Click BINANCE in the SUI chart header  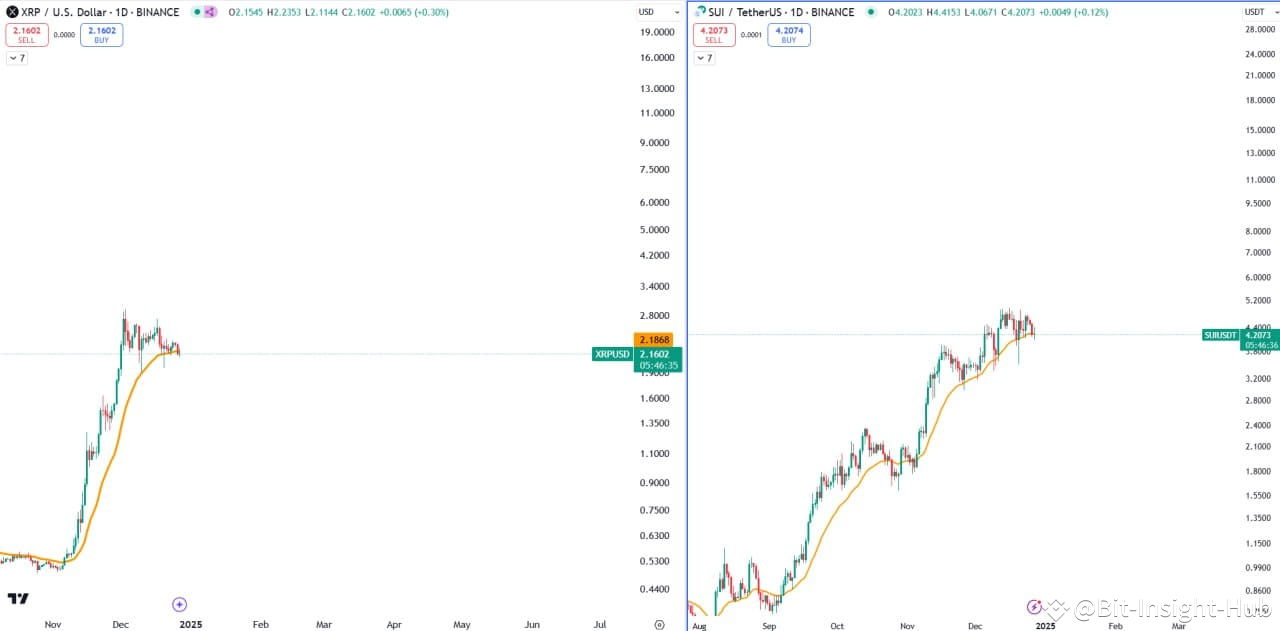831,12
